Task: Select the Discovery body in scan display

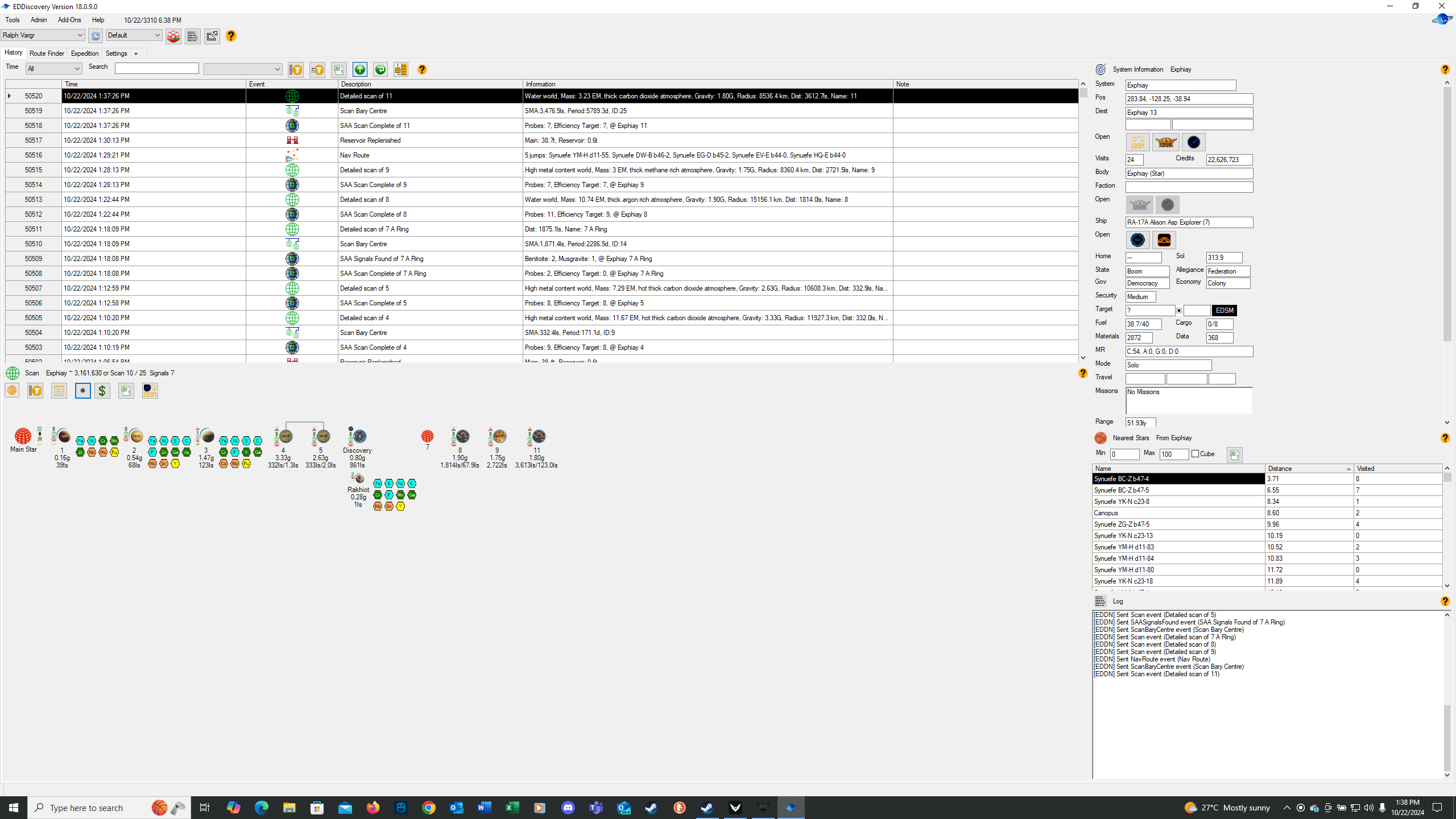Action: point(359,436)
